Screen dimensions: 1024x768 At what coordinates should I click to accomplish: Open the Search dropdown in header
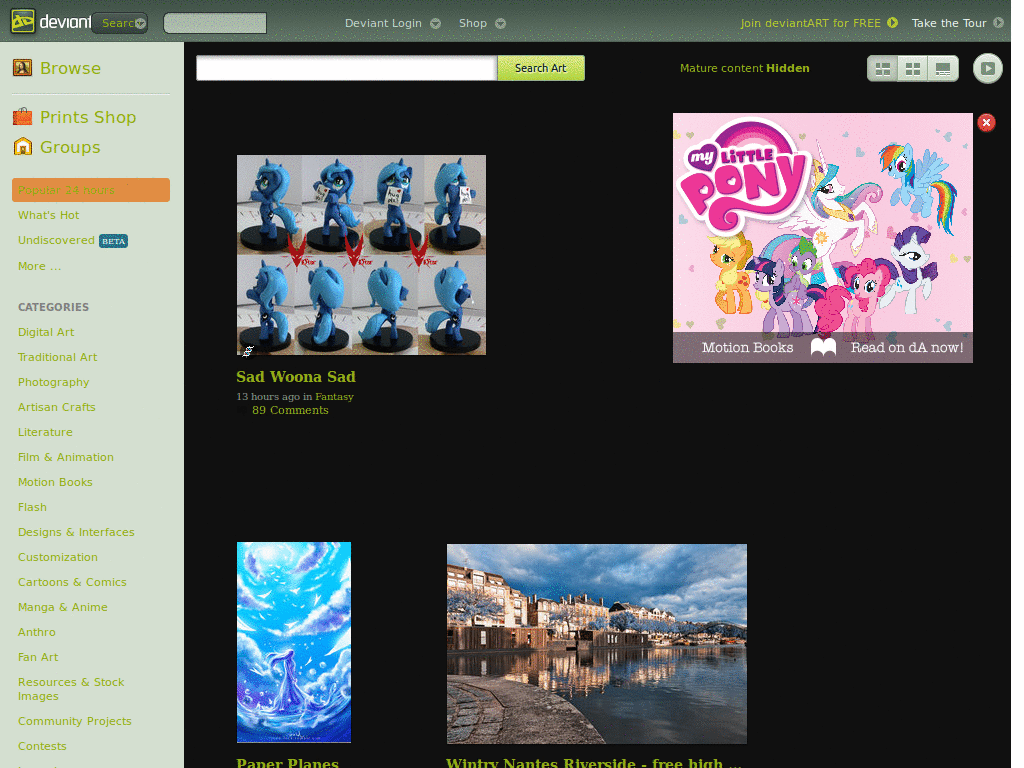pos(120,23)
